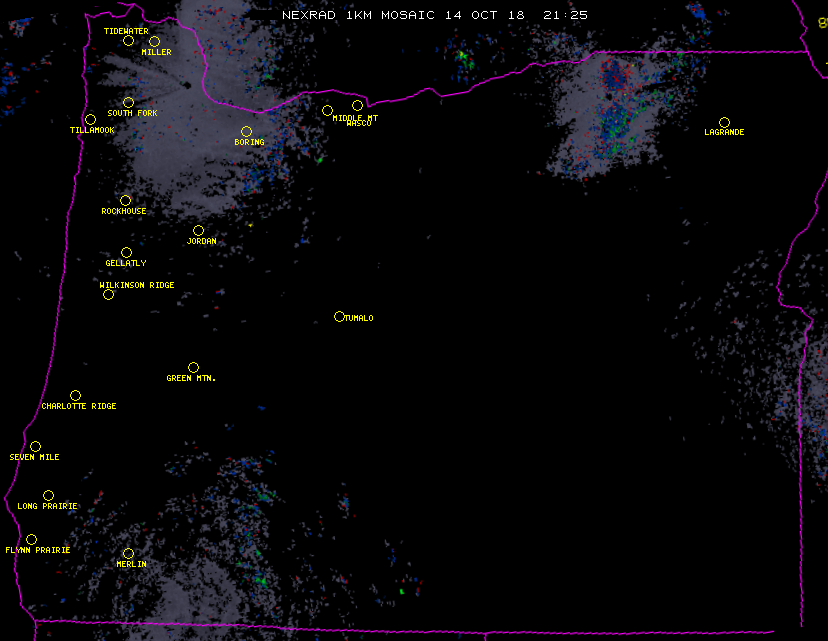Click the WILKINSON RIDGE text label
The width and height of the screenshot is (828, 641).
tap(138, 285)
